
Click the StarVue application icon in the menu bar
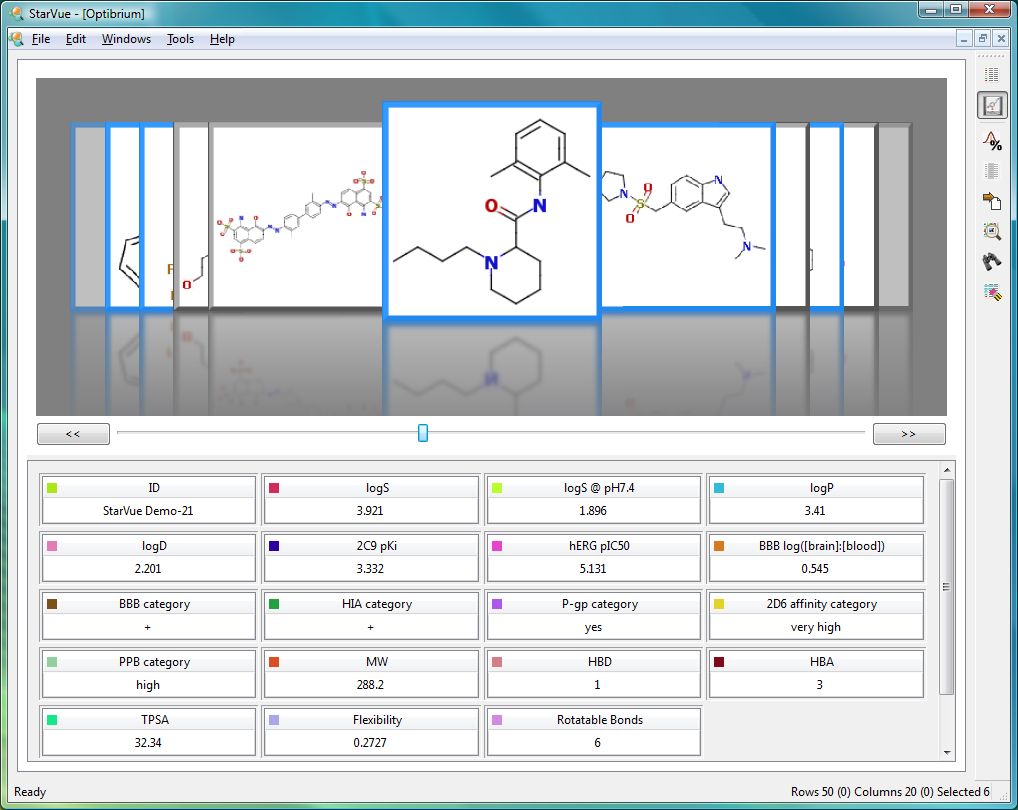click(x=16, y=39)
